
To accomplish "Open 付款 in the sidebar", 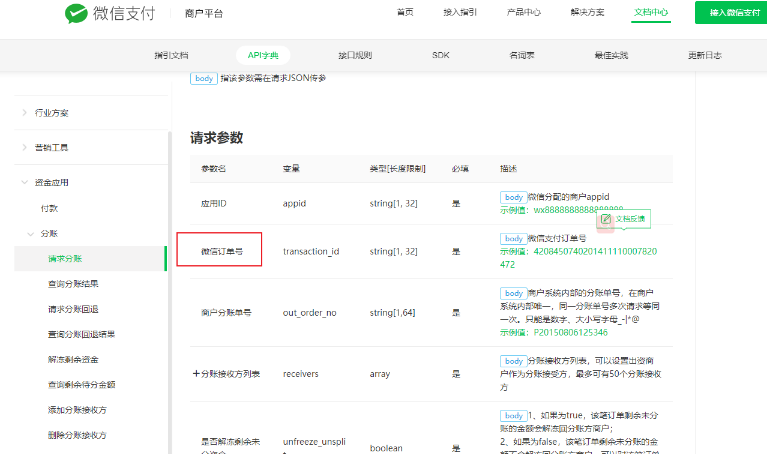I will [x=49, y=208].
